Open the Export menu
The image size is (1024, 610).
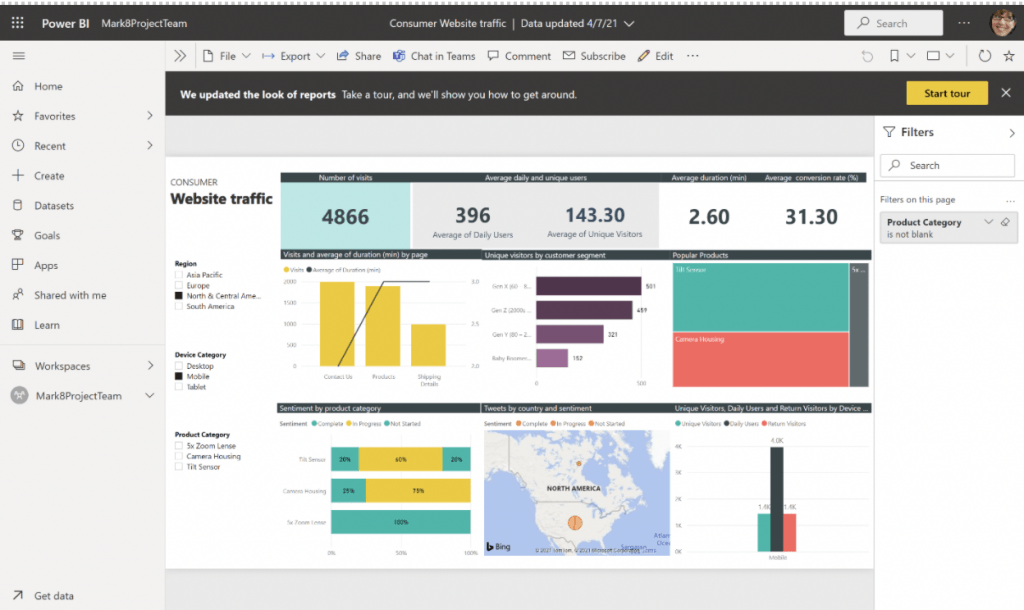[293, 56]
